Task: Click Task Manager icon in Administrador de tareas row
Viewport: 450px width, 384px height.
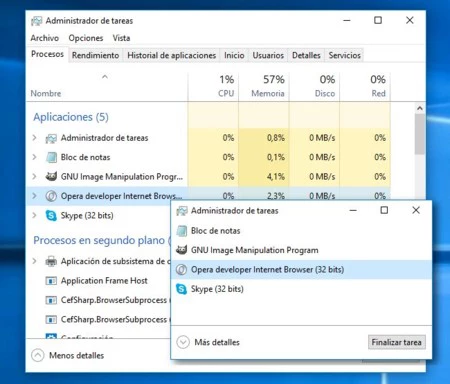Action: (51, 138)
